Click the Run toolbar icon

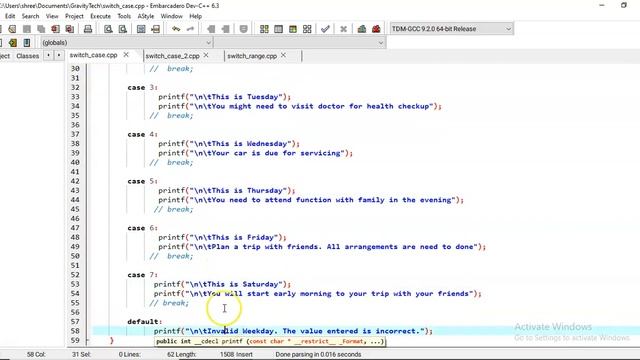tap(278, 29)
